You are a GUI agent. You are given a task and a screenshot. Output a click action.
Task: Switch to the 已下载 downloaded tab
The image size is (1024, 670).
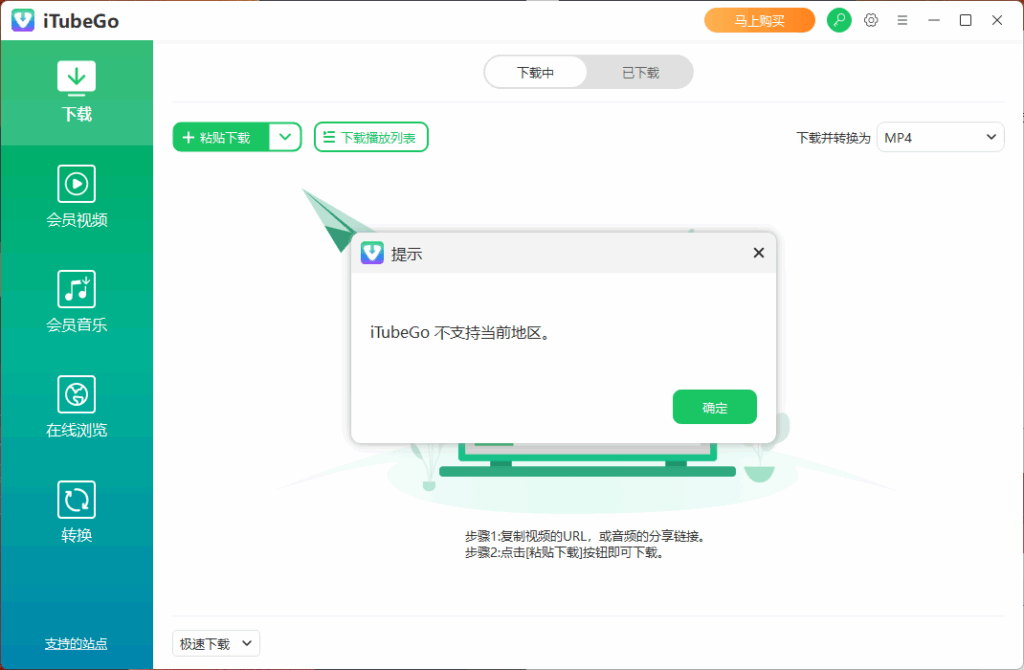[640, 72]
